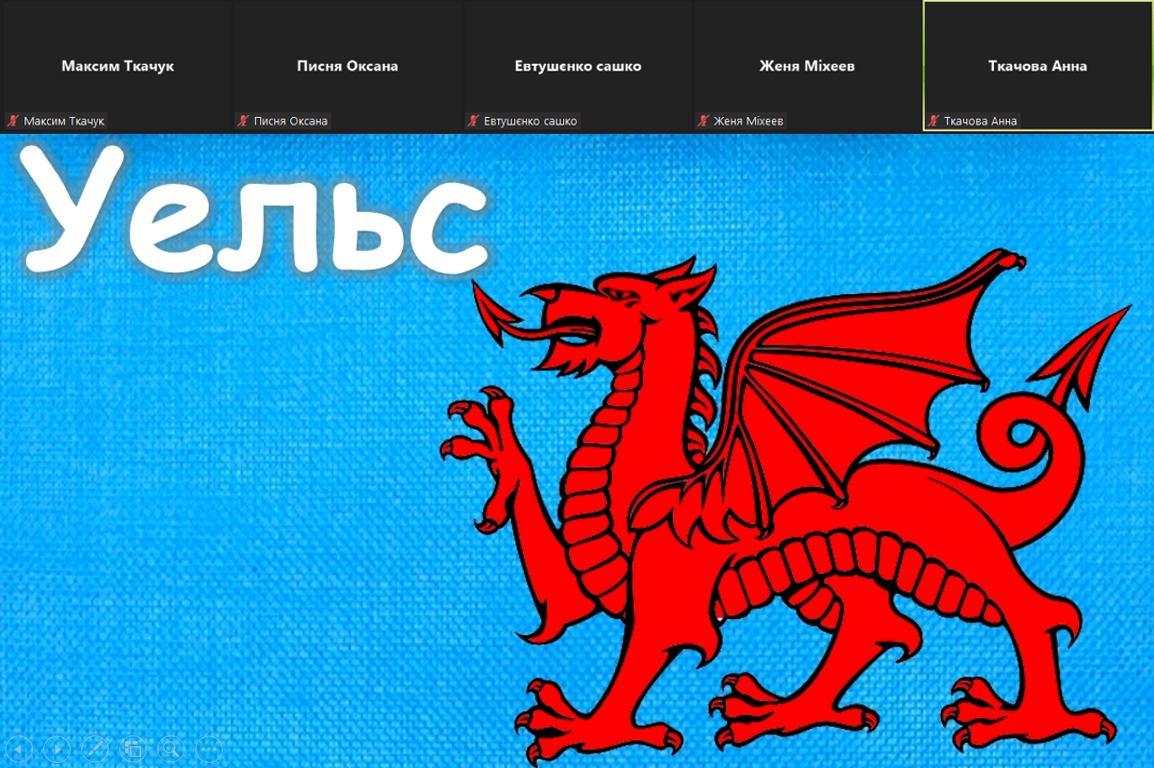Click the Уельс slide title text
This screenshot has width=1154, height=768.
255,214
